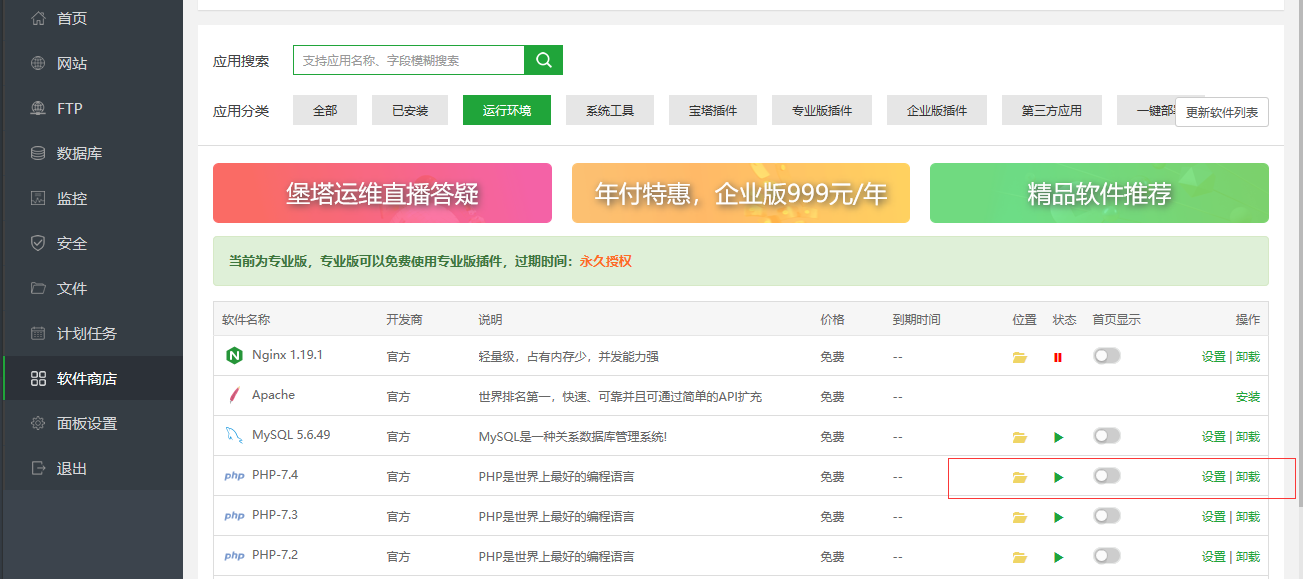Open PHP-7.3 install folder icon

(x=1020, y=517)
